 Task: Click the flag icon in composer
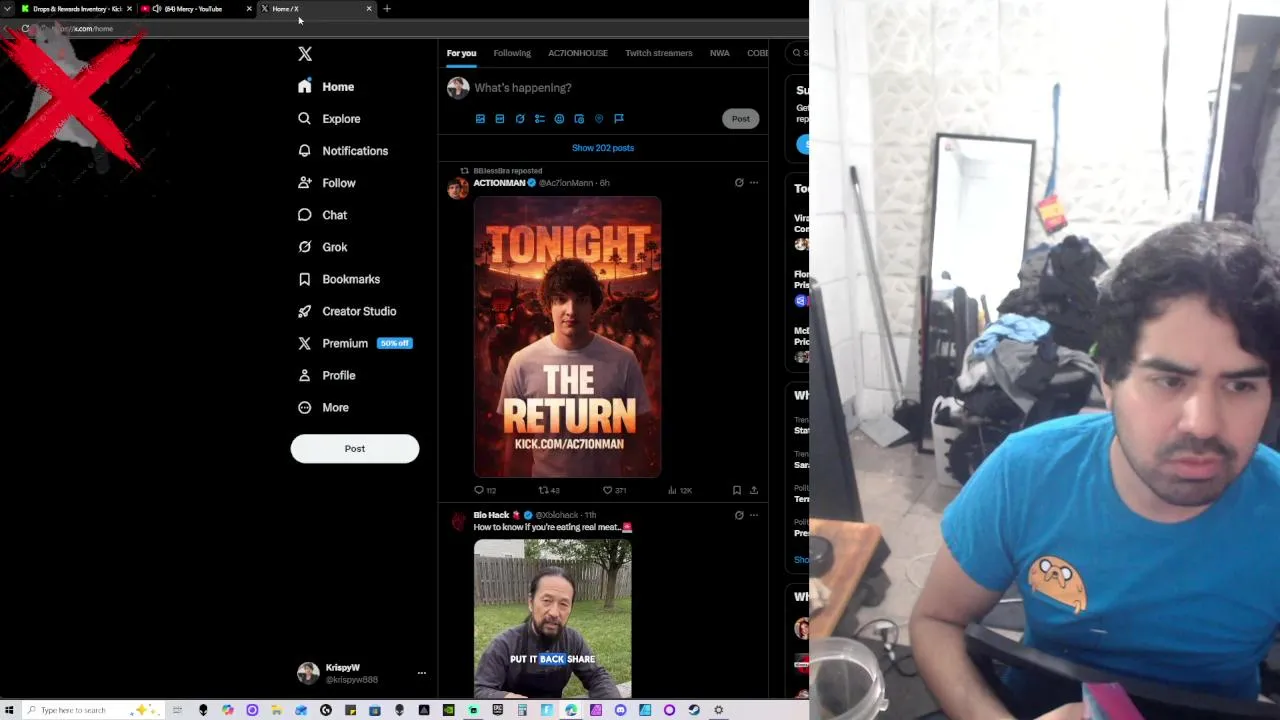tap(619, 118)
